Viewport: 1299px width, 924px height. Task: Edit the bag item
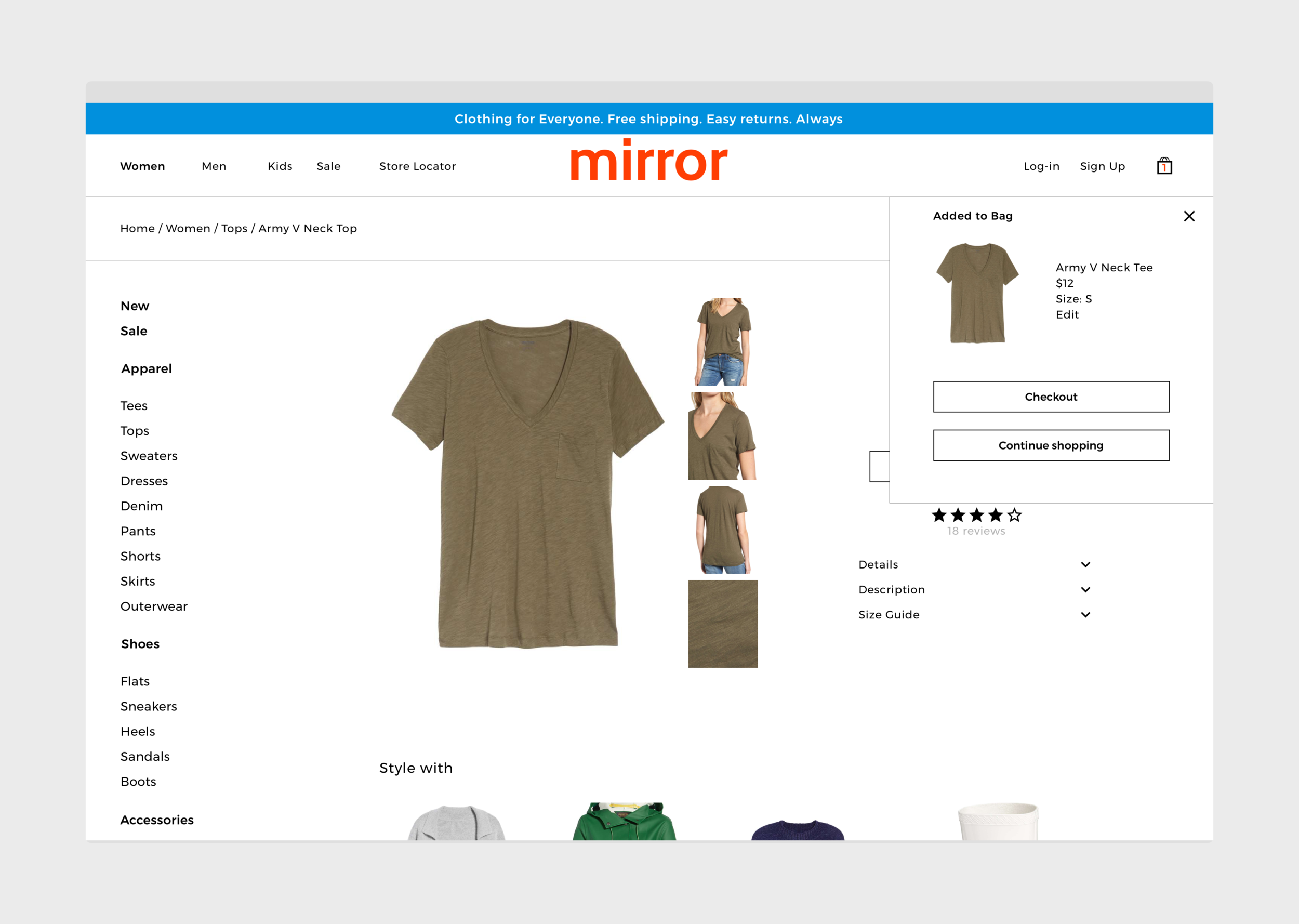point(1067,314)
